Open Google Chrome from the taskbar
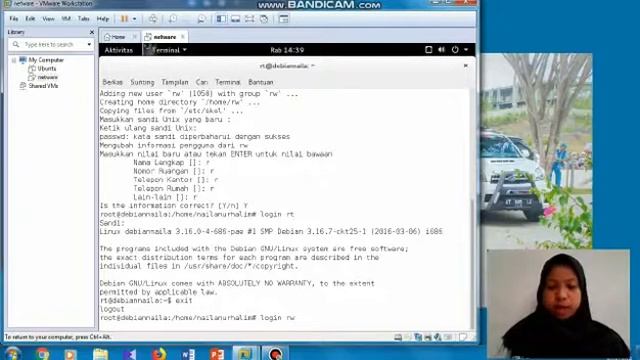 42,353
